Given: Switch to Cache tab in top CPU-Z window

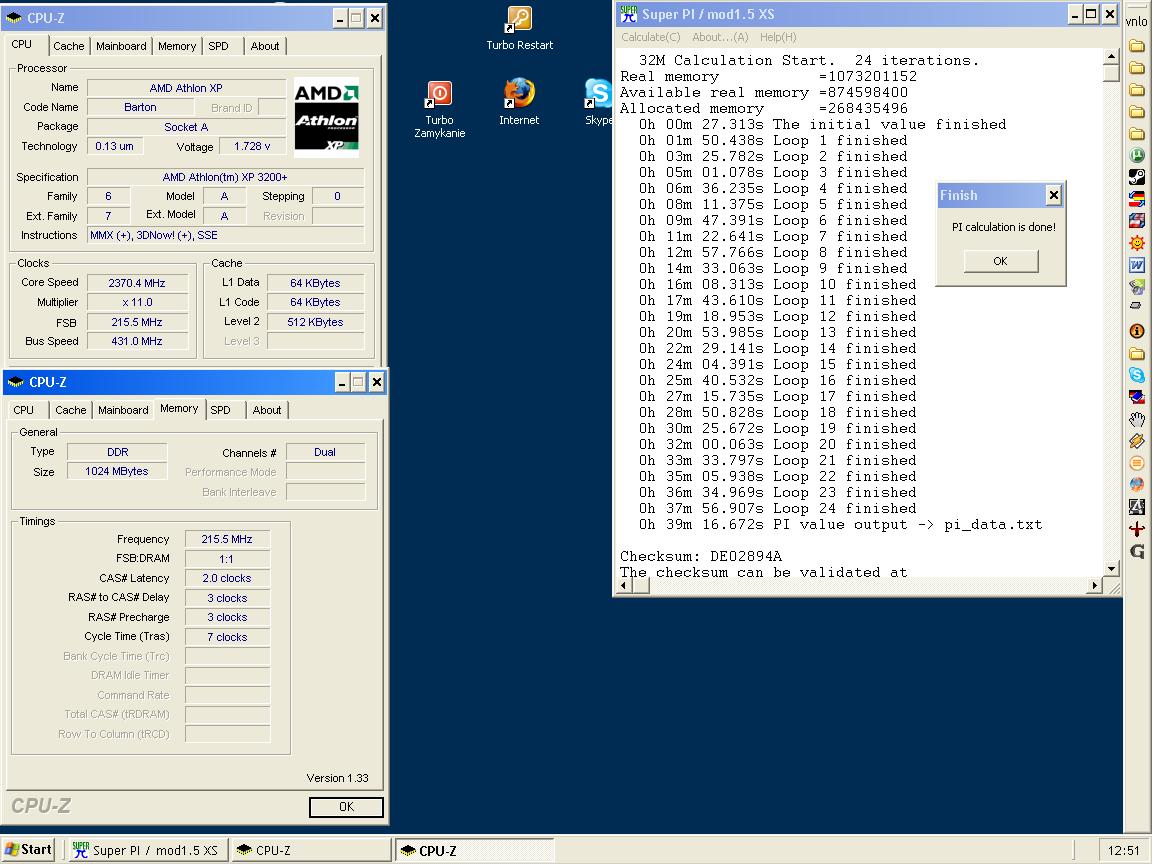Looking at the screenshot, I should point(68,46).
